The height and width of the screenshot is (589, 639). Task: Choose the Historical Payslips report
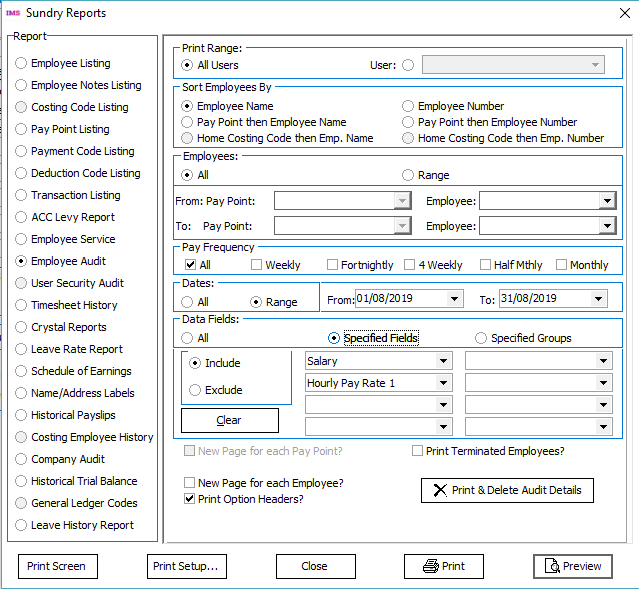click(x=22, y=415)
